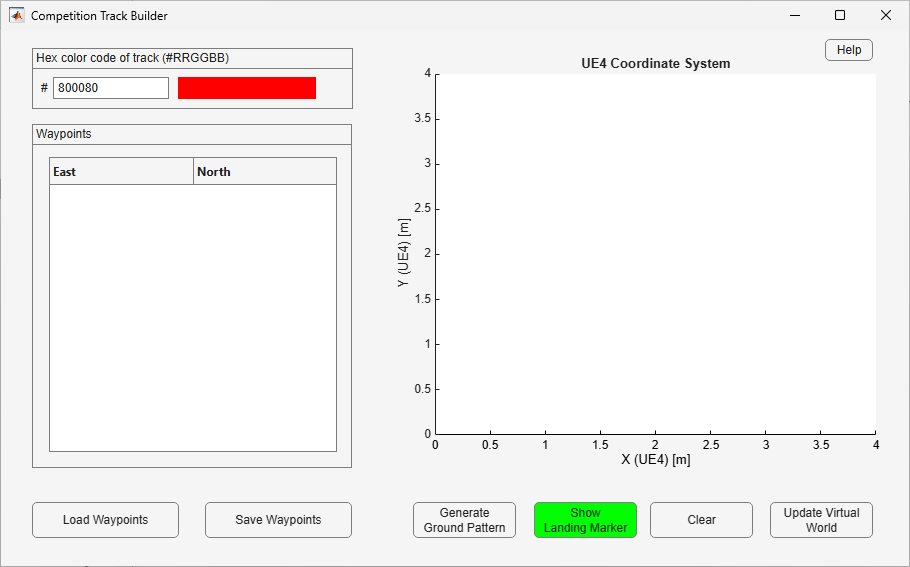Screen dimensions: 910x567
Task: Select the North column header
Action: coord(265,172)
